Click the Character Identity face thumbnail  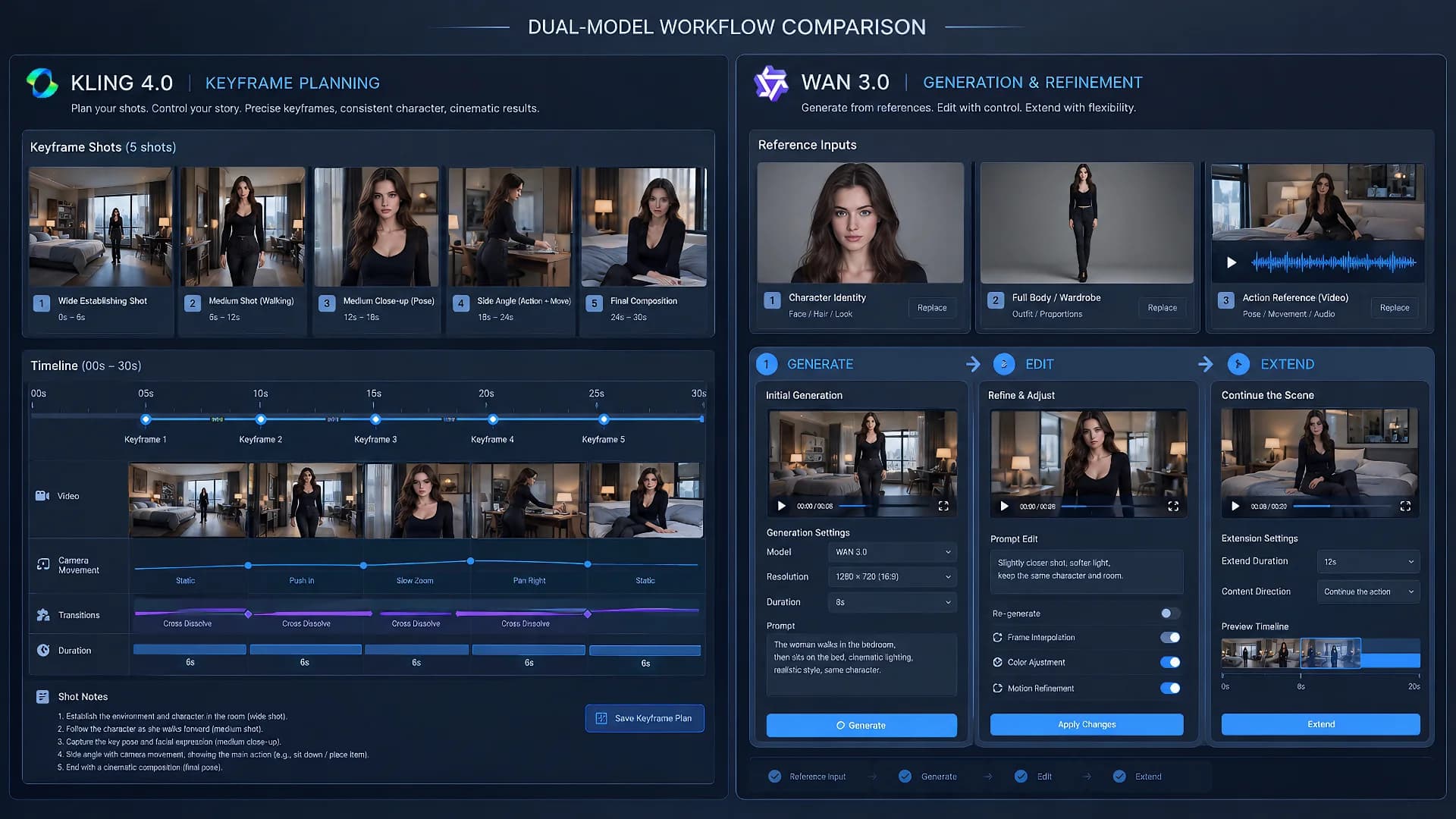tap(861, 223)
